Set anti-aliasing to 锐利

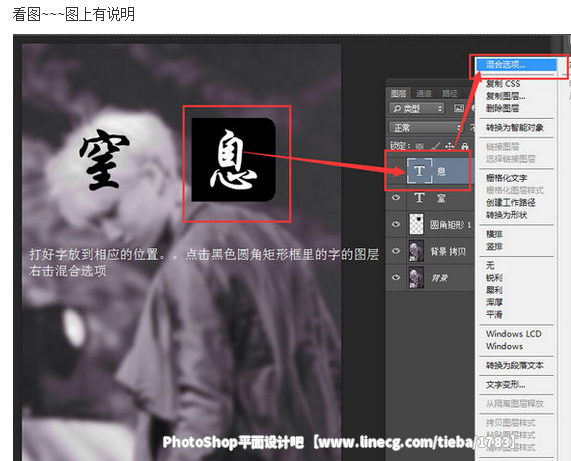tap(494, 278)
